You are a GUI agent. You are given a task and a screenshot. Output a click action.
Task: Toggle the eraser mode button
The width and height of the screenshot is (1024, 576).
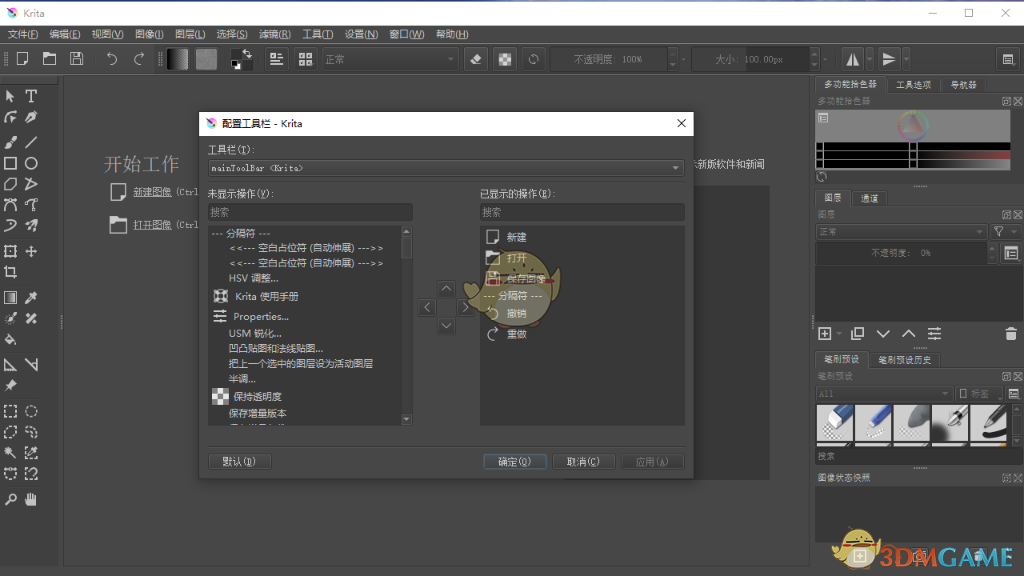pyautogui.click(x=476, y=59)
